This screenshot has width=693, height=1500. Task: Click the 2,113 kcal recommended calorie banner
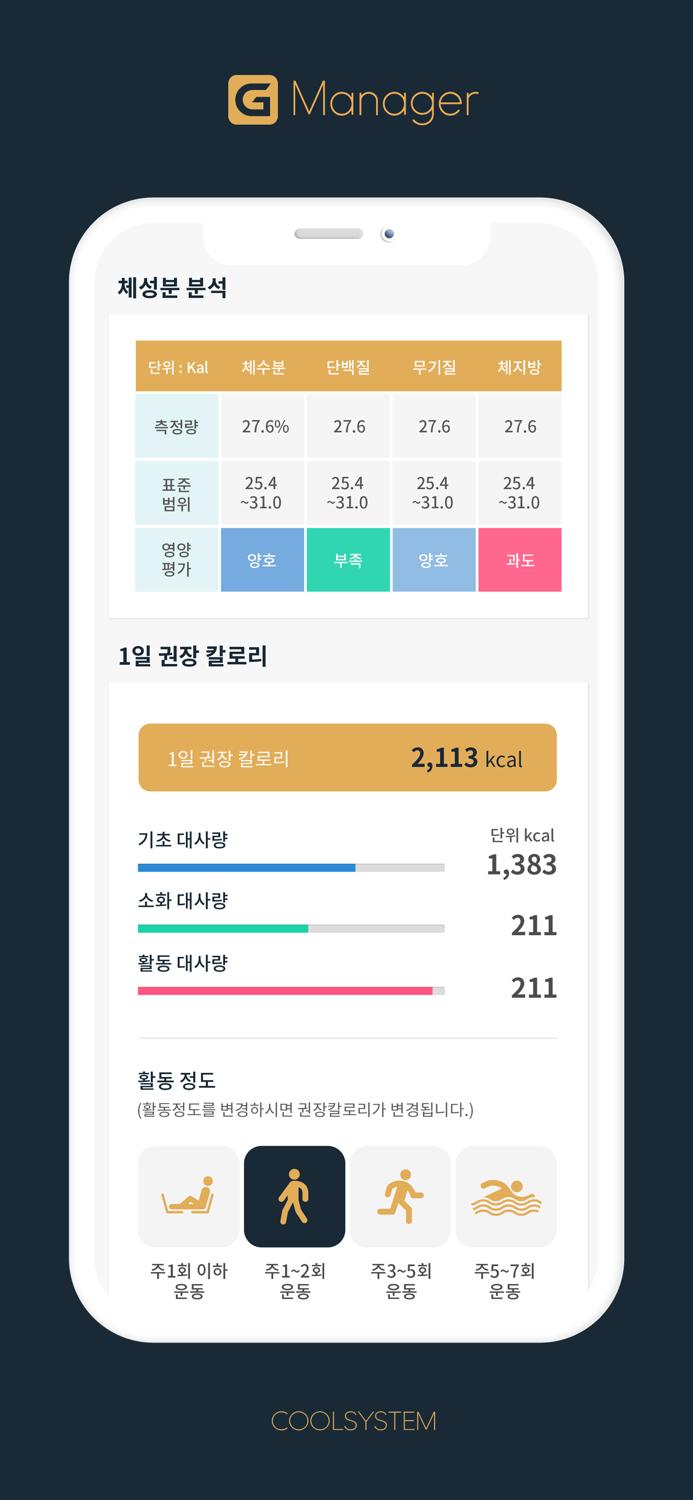coord(347,757)
